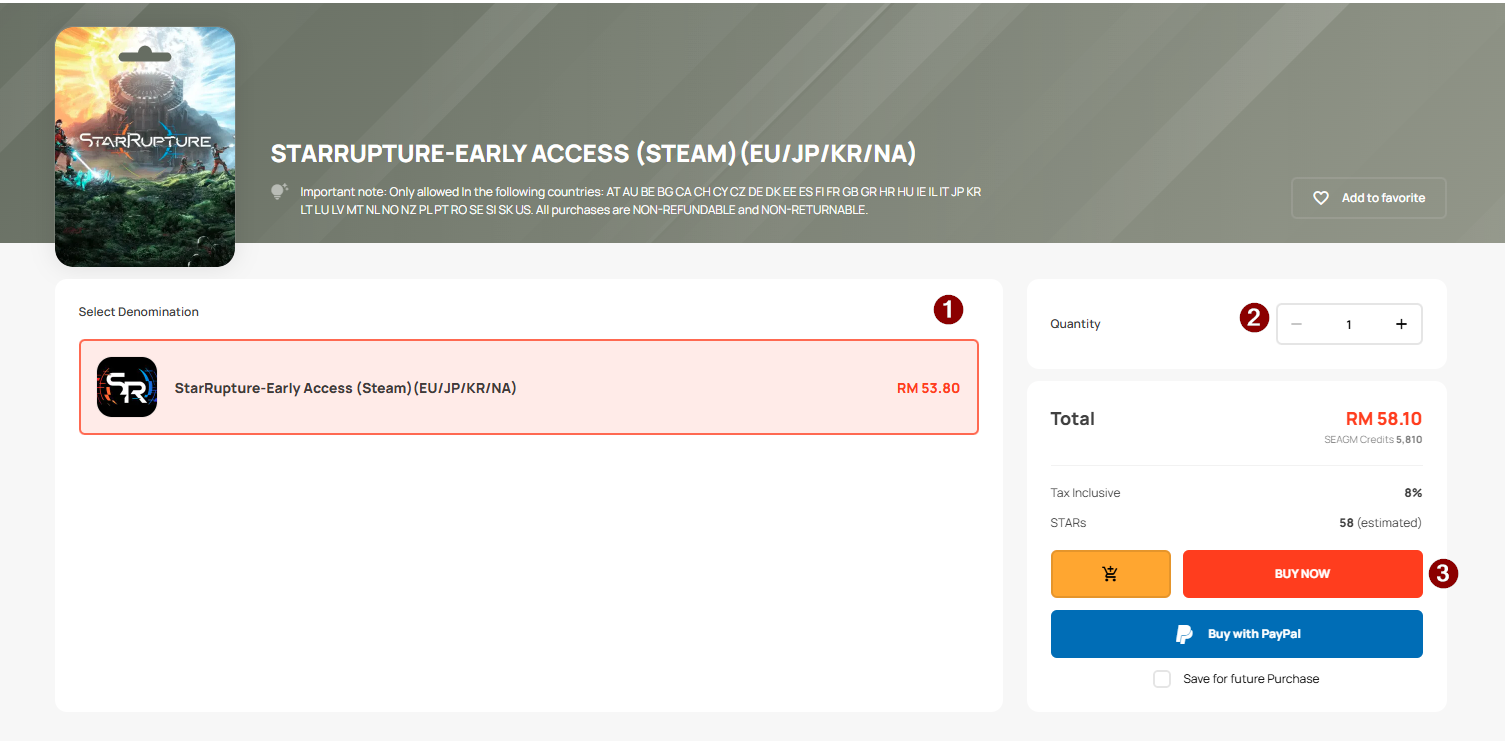Click the black SR logo icon
The width and height of the screenshot is (1505, 741).
coord(127,387)
